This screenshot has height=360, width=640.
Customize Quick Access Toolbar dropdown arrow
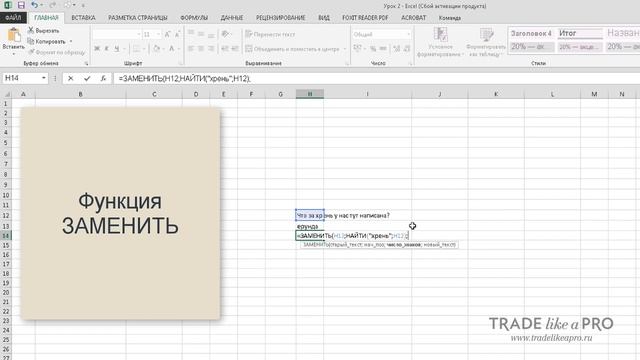coord(83,6)
